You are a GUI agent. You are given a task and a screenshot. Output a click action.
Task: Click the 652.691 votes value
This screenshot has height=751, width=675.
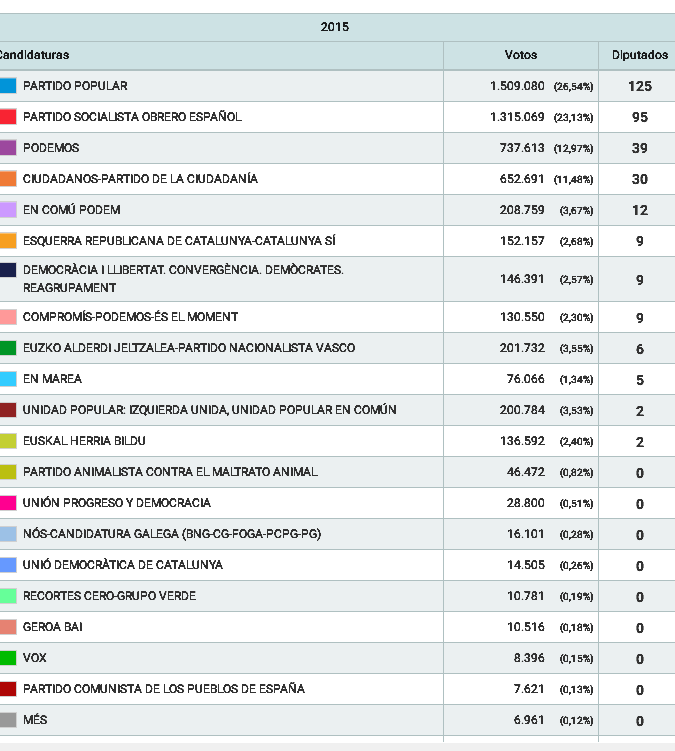522,179
